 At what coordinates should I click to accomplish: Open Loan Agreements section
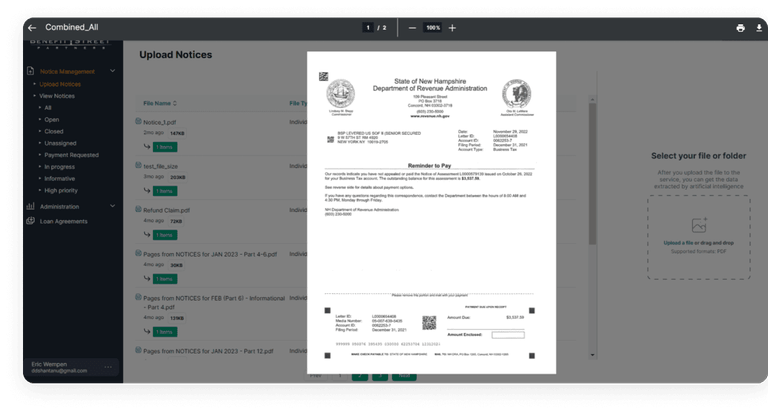coord(64,221)
